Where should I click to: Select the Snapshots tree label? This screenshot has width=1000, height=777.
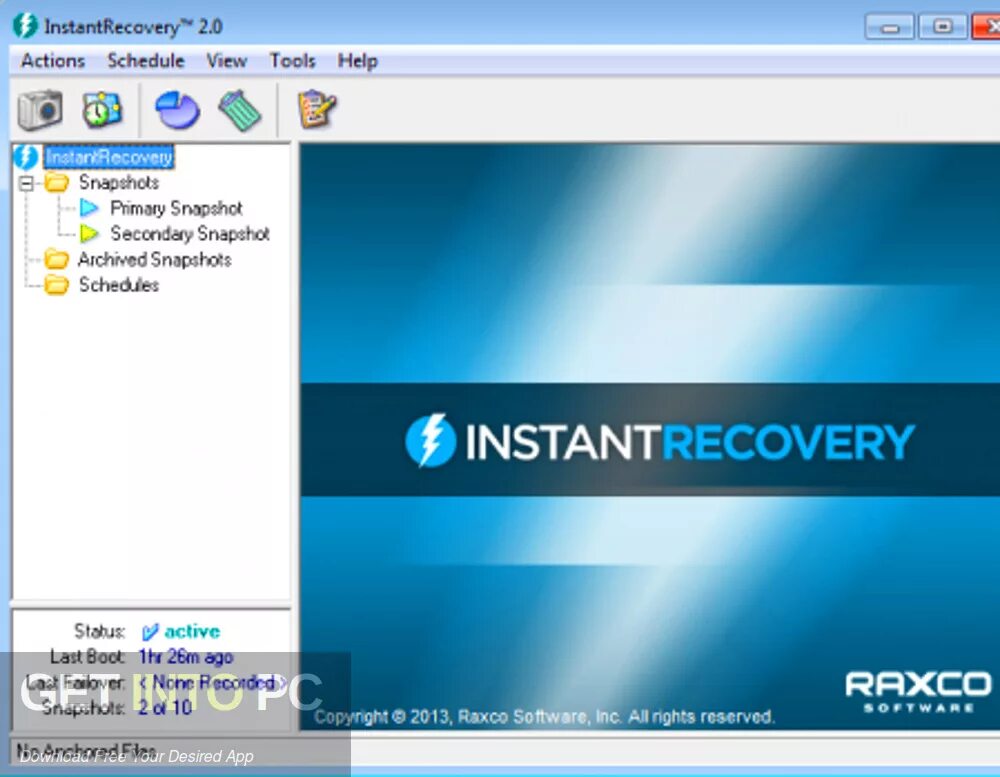click(119, 182)
